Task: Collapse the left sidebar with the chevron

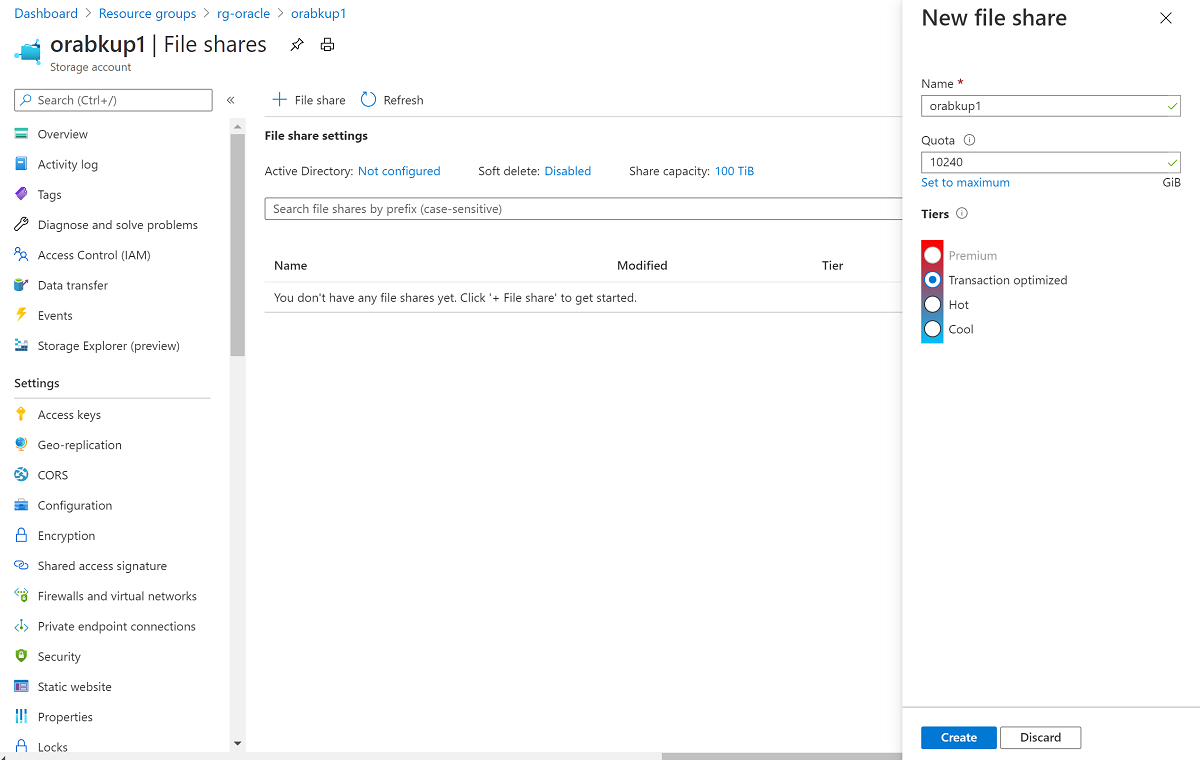Action: (230, 100)
